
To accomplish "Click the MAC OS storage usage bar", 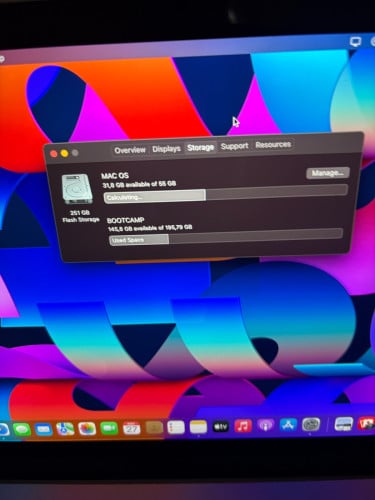I will [226, 194].
